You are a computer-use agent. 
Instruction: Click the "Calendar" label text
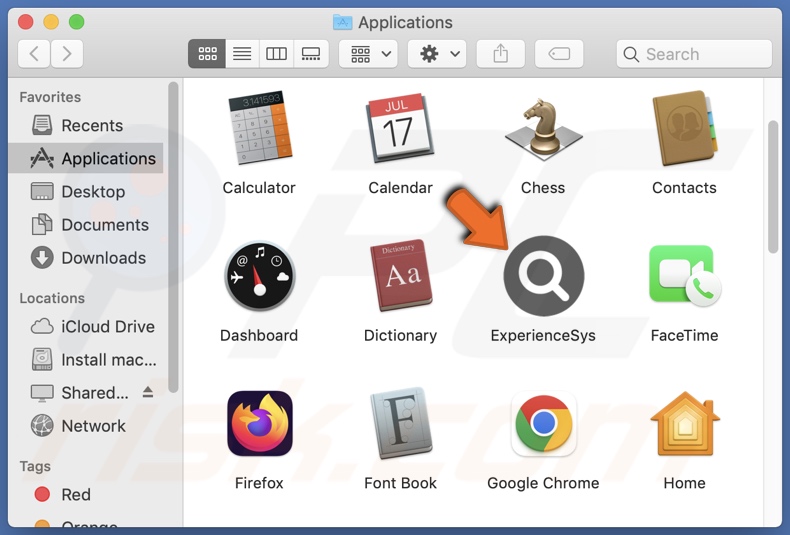(x=401, y=188)
